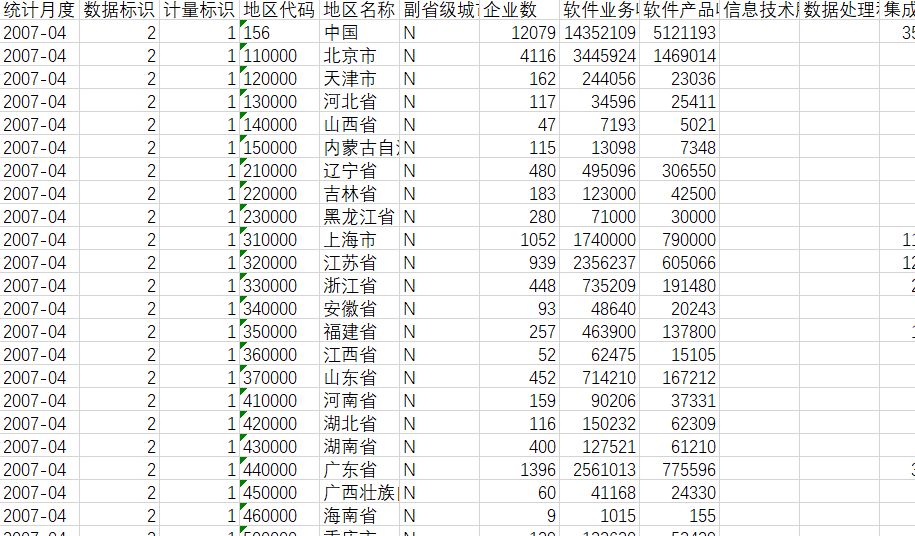The height and width of the screenshot is (536, 915).
Task: Click the cell containing 湖南省
Action: point(359,447)
